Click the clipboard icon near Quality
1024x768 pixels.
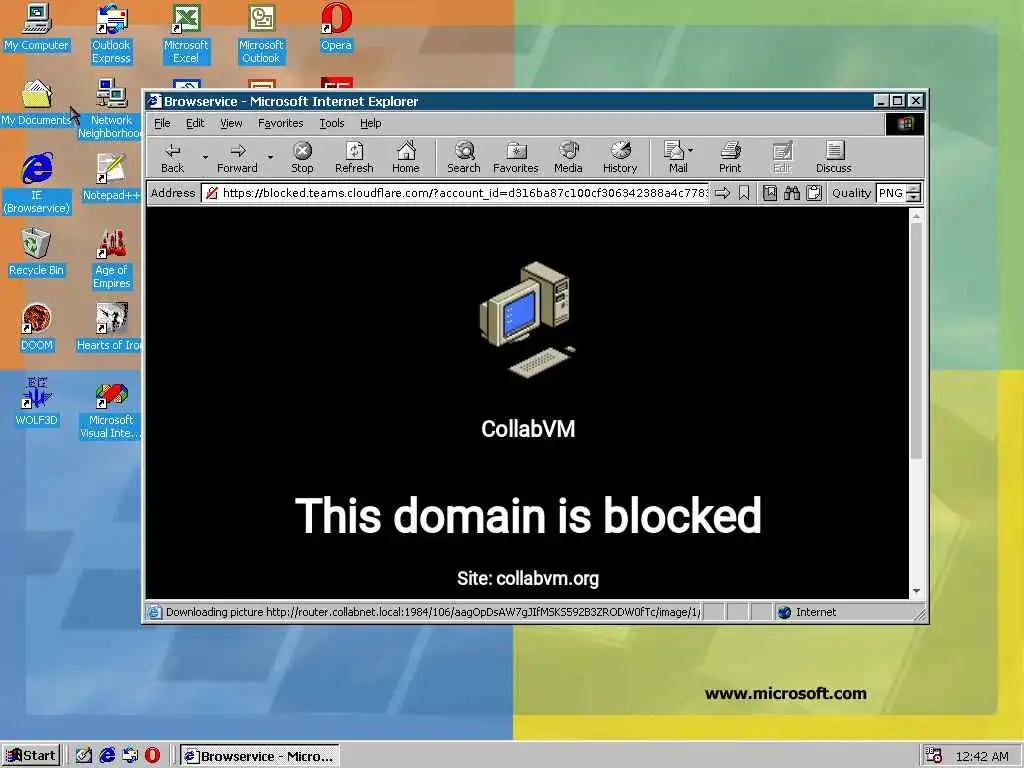814,193
